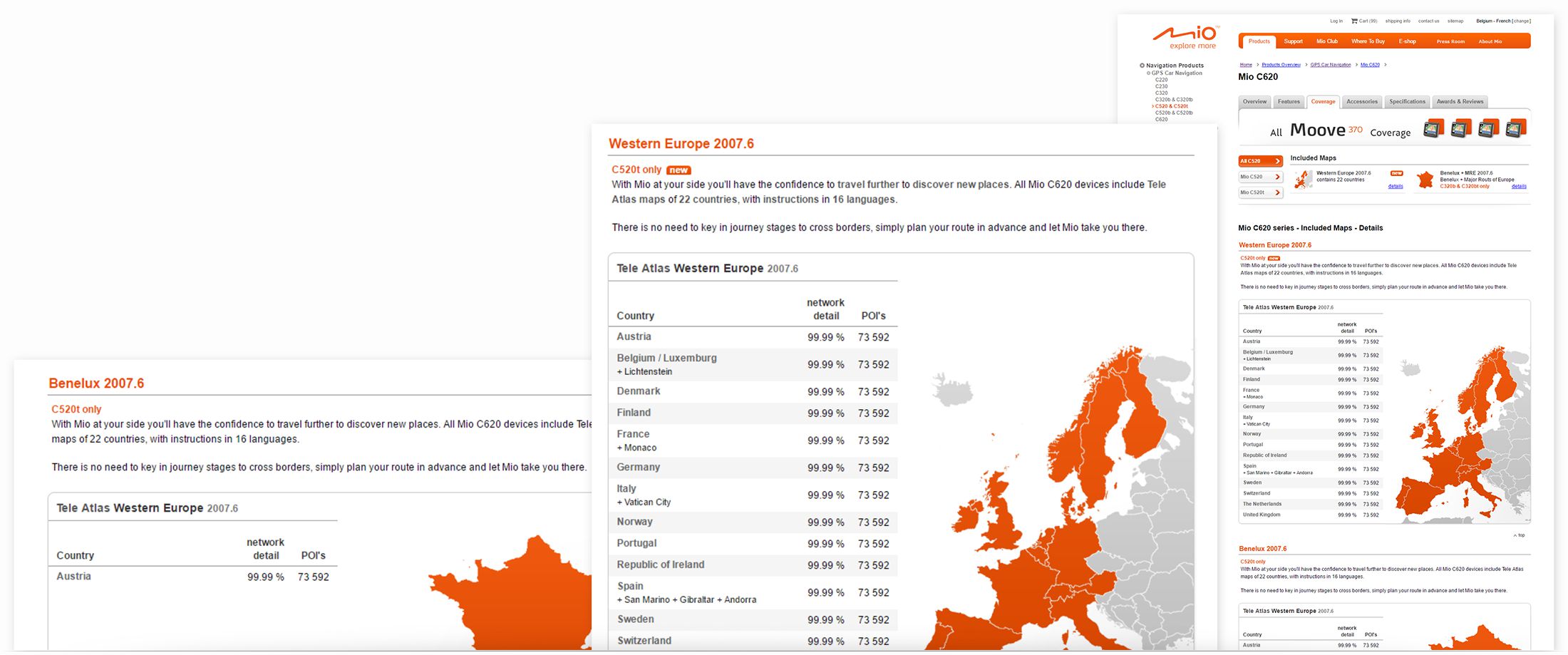Click the All C520 button
This screenshot has height=655, width=1568.
pyautogui.click(x=1260, y=161)
